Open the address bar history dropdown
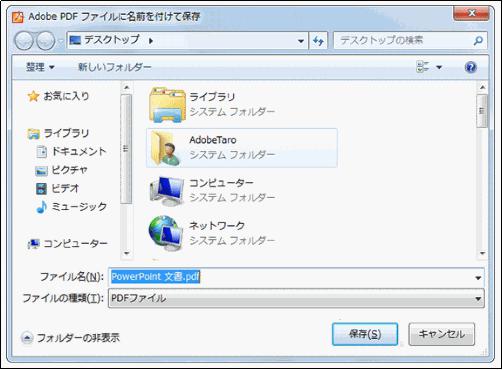Viewport: 503px width, 370px height. coord(301,41)
